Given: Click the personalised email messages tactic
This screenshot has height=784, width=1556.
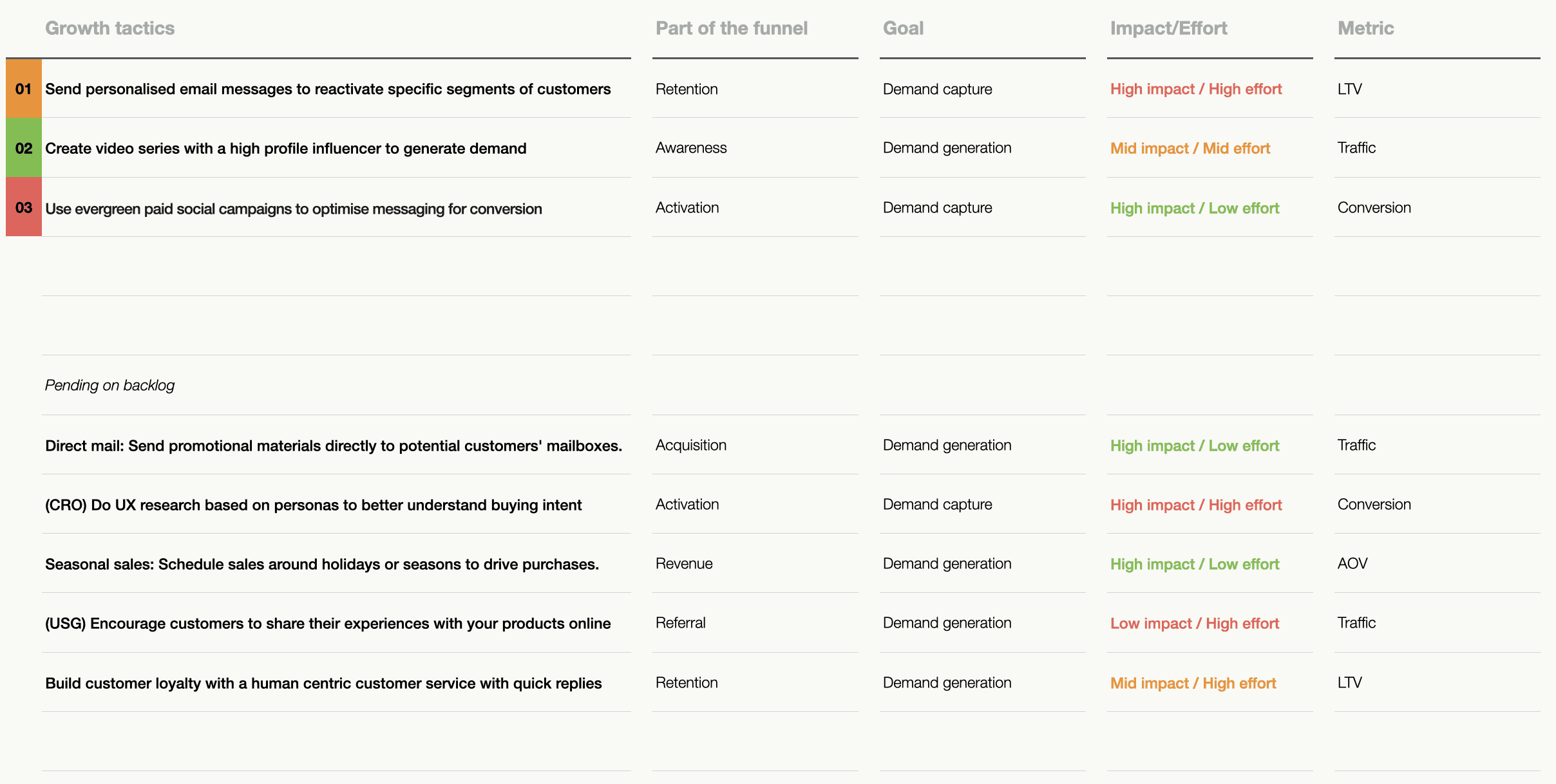Looking at the screenshot, I should 327,89.
